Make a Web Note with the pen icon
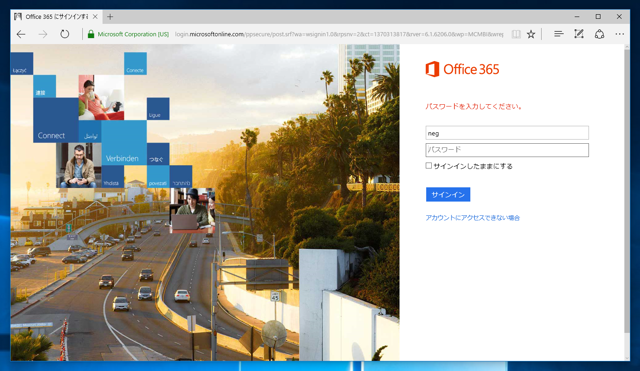The width and height of the screenshot is (640, 371). pyautogui.click(x=579, y=34)
